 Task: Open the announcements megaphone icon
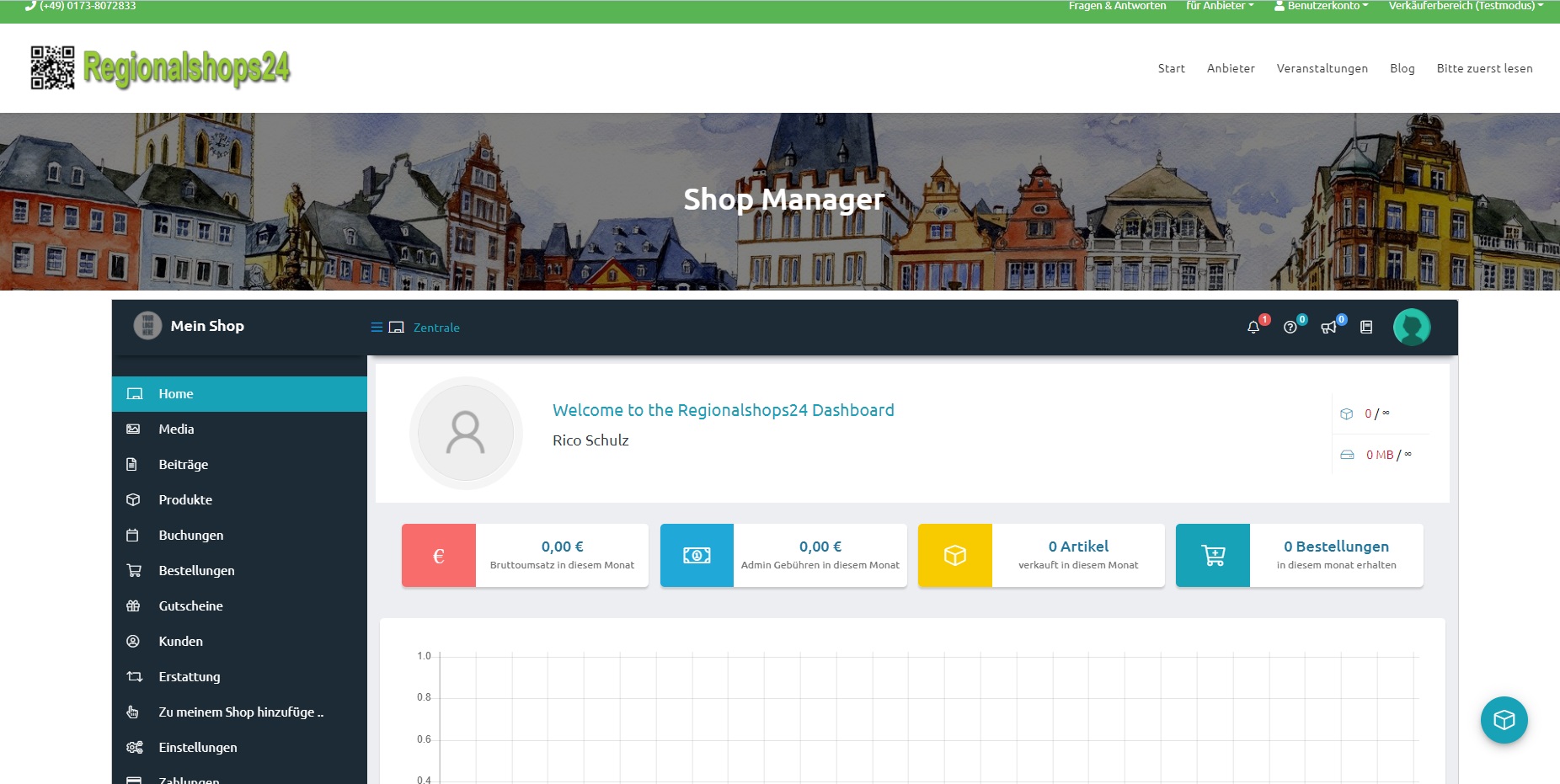click(1328, 328)
